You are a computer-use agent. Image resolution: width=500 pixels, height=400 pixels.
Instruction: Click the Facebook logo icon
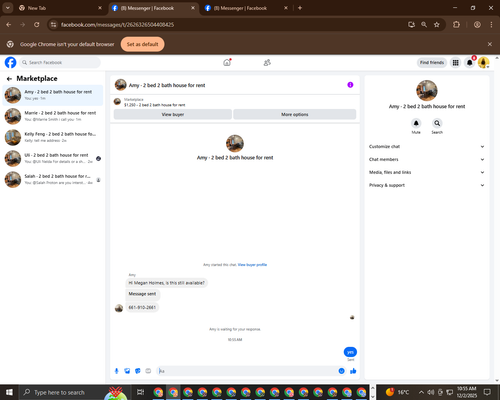10,62
